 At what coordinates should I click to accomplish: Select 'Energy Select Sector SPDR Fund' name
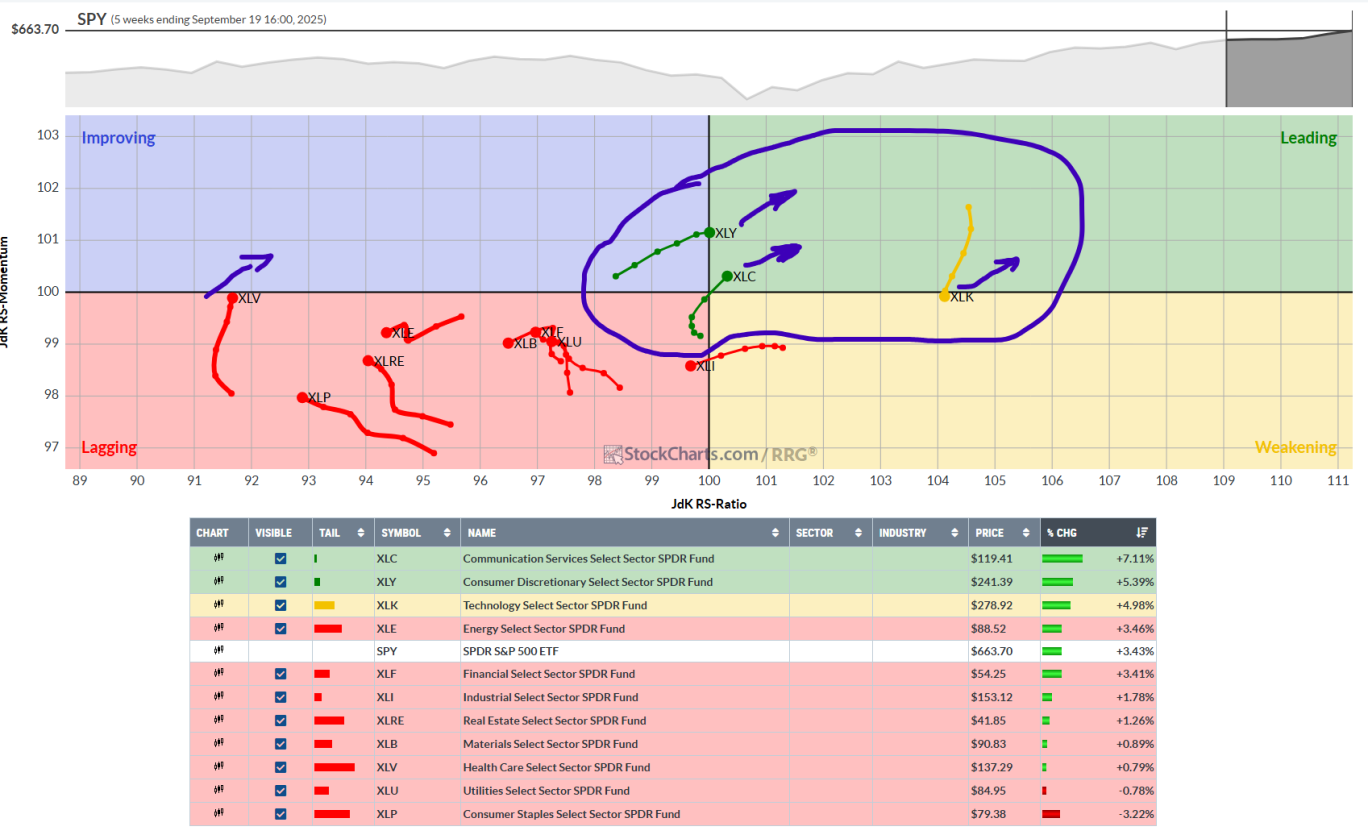pos(543,628)
